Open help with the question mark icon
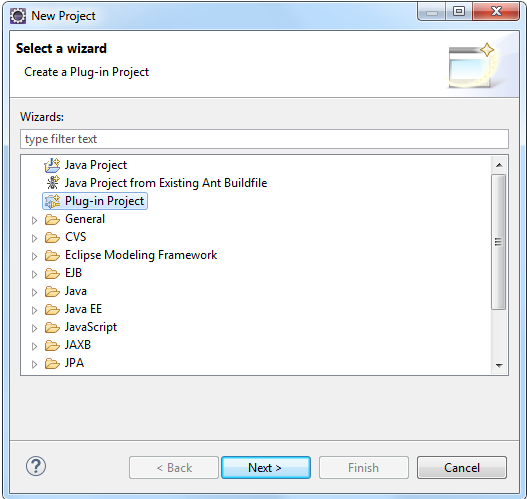 coord(36,466)
